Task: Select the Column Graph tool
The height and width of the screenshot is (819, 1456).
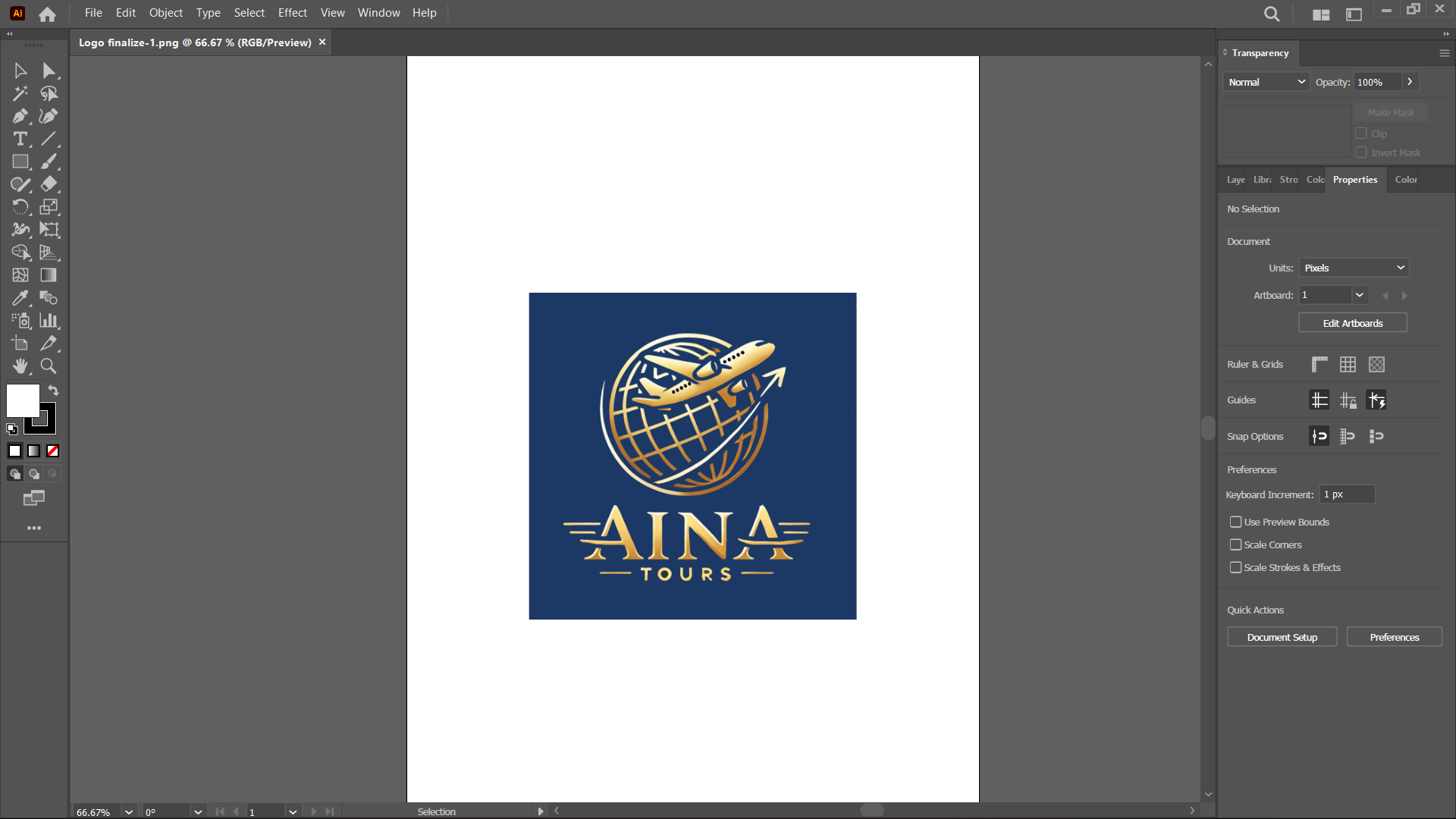Action: pos(49,321)
